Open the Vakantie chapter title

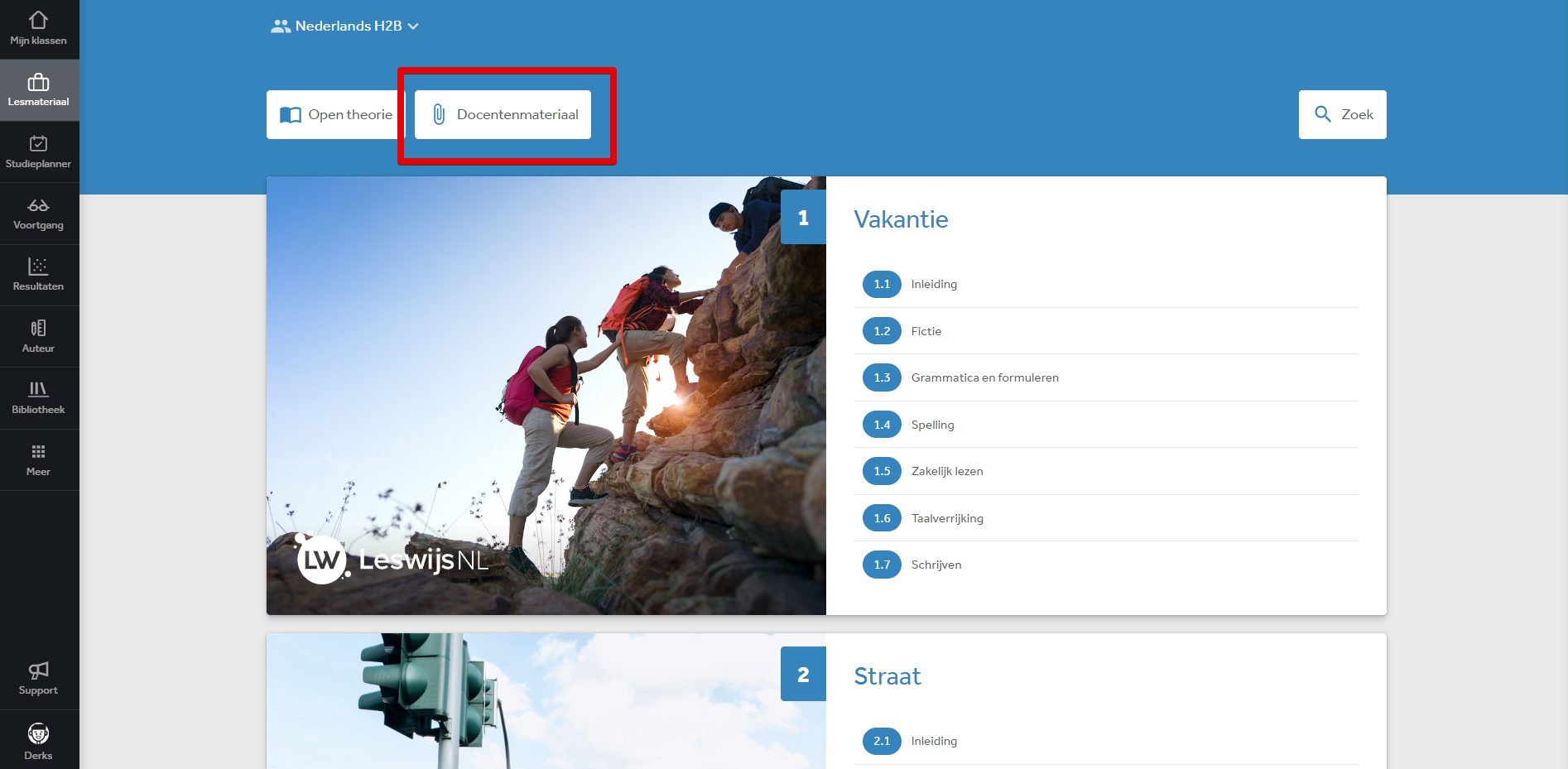(x=901, y=219)
